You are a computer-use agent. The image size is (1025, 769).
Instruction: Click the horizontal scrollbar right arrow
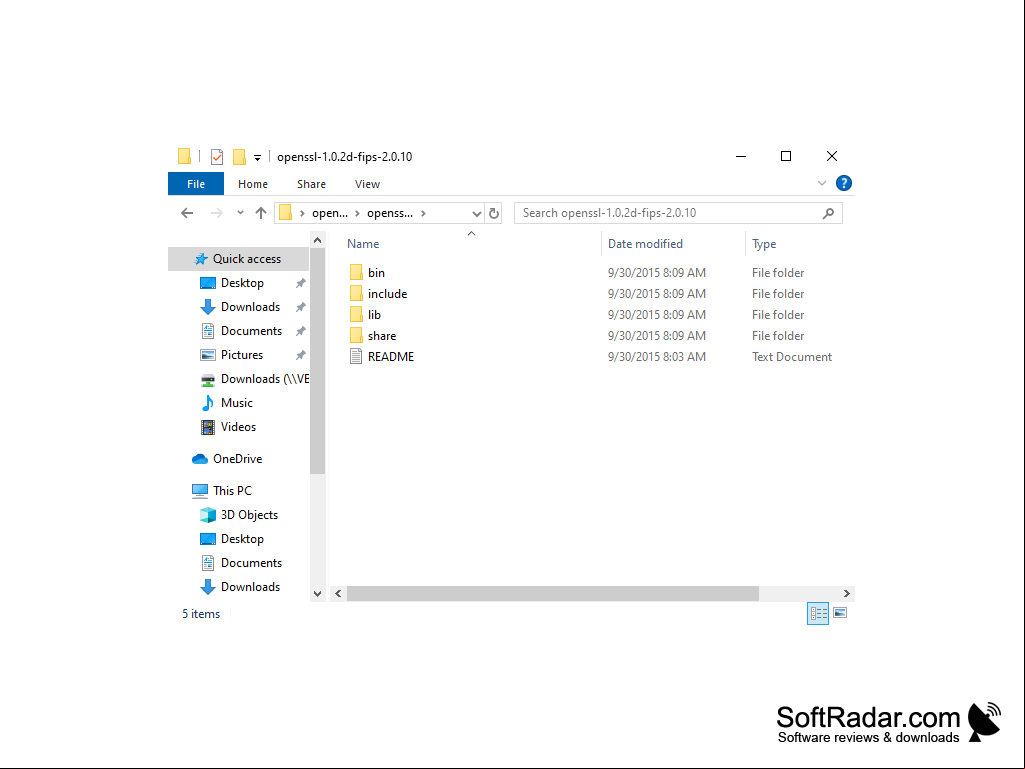847,594
